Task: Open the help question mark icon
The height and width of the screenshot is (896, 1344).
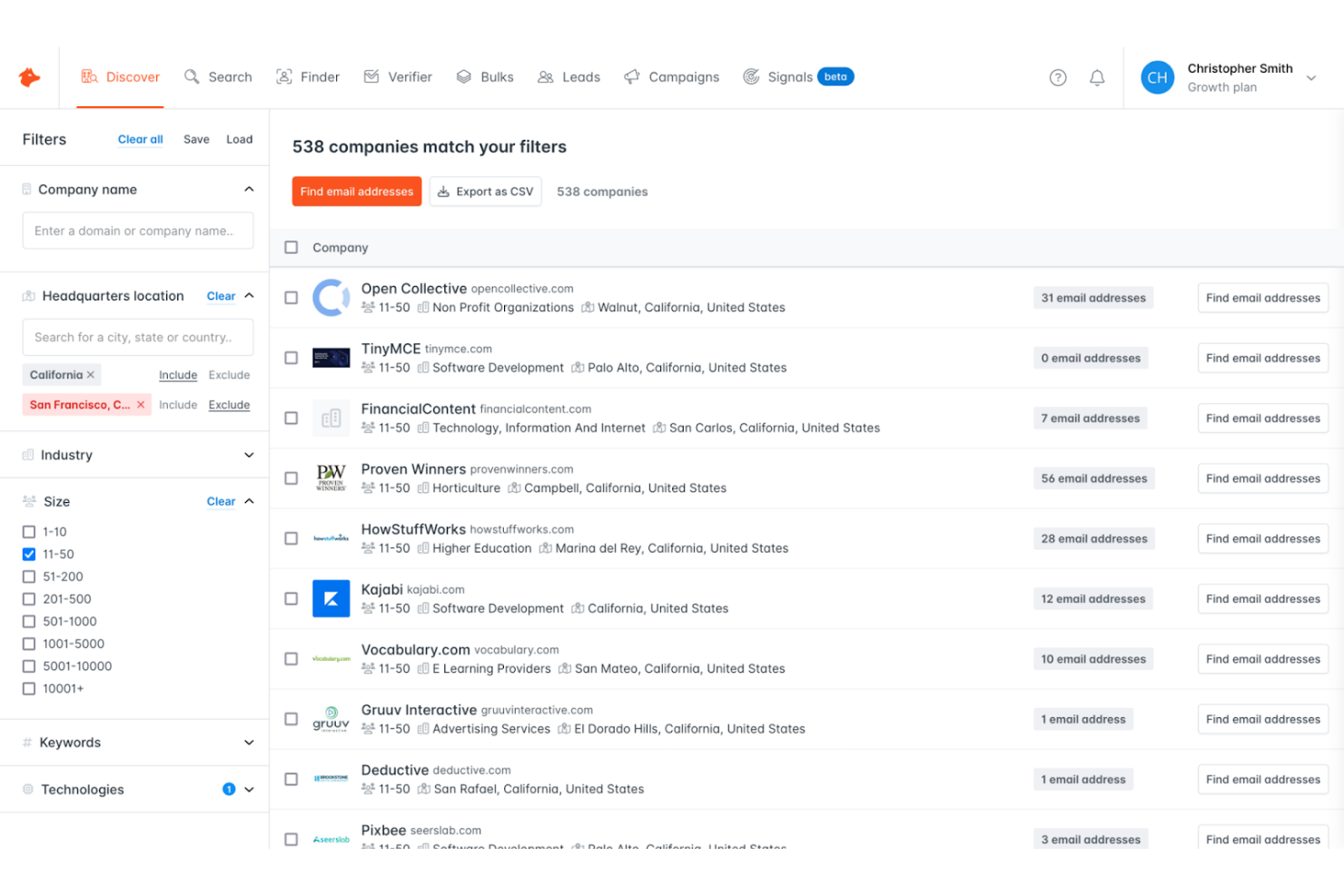Action: point(1058,78)
